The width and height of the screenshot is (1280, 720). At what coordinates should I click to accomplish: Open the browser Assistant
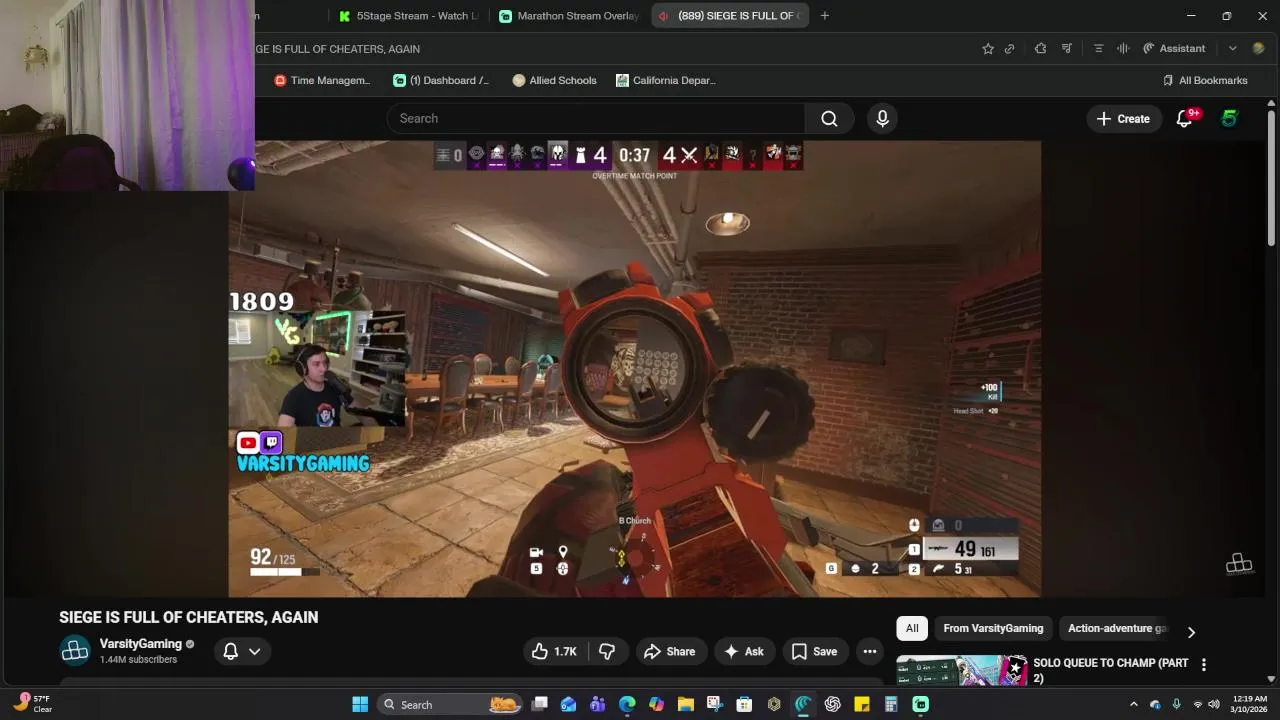1174,48
